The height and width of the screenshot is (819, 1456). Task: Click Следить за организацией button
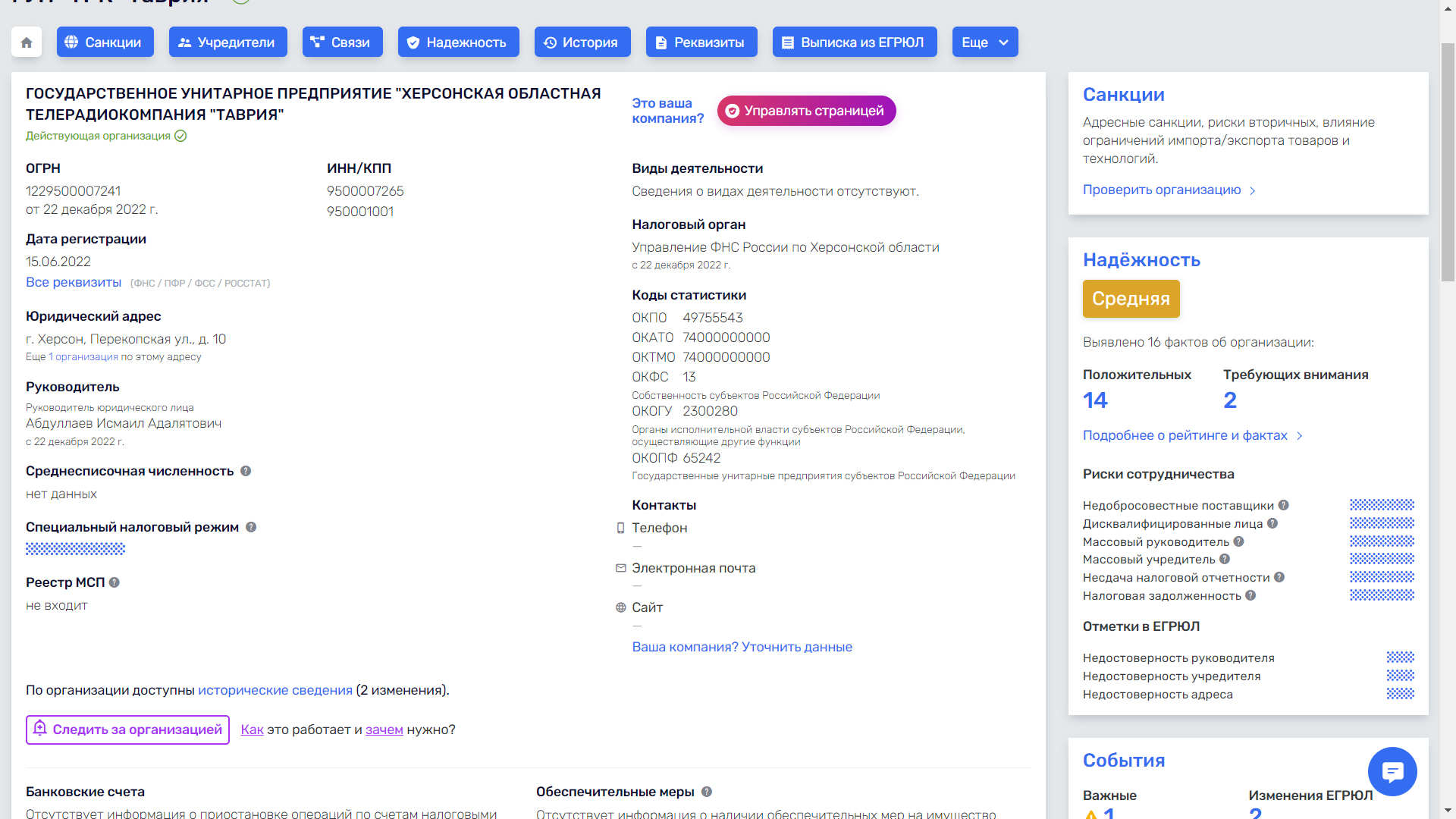[x=127, y=730]
